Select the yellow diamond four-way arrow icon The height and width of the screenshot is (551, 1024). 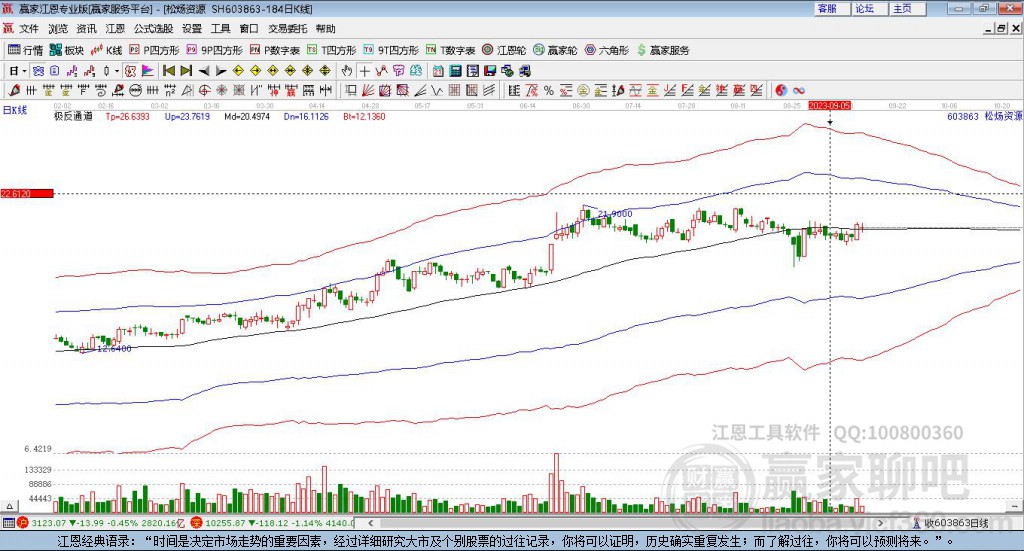coord(308,71)
